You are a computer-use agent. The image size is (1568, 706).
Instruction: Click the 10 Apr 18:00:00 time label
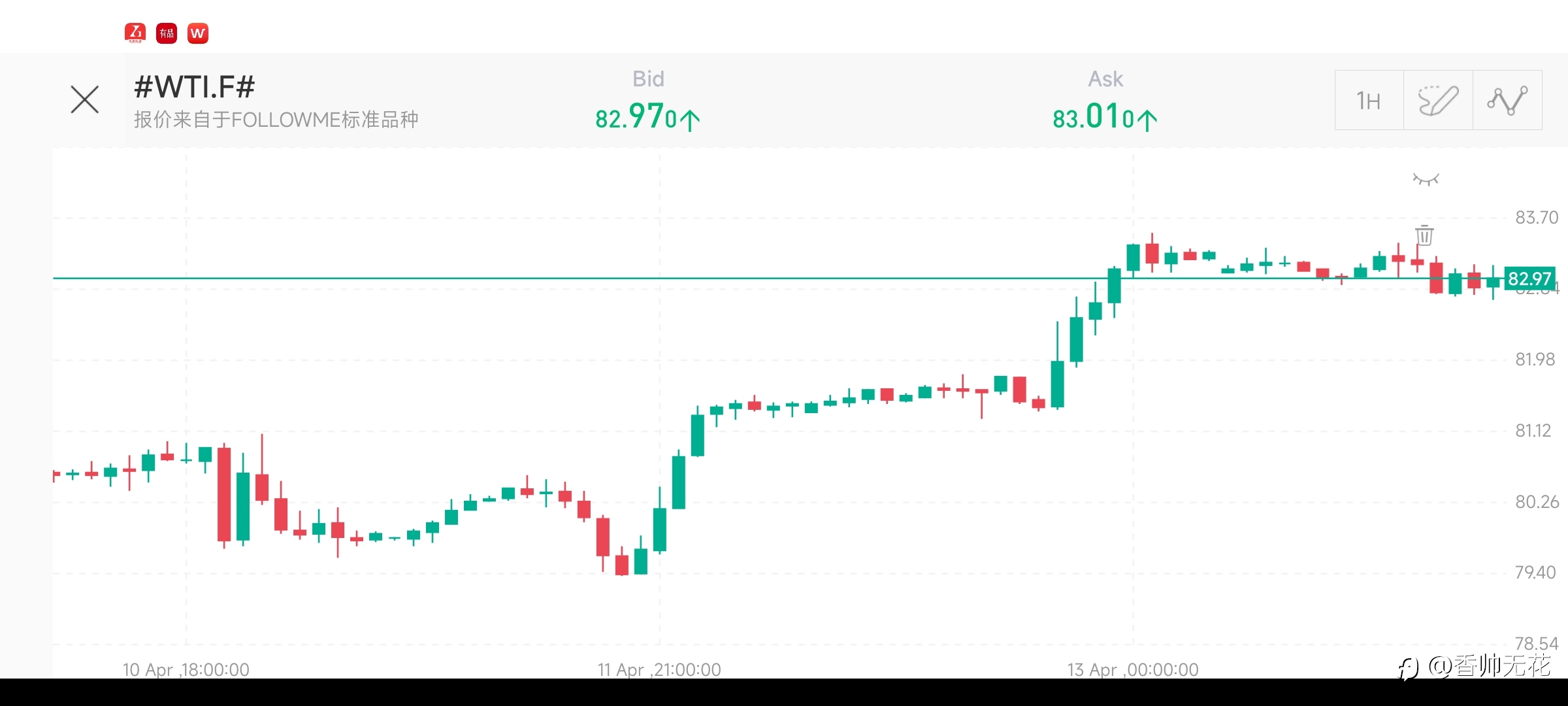[186, 669]
